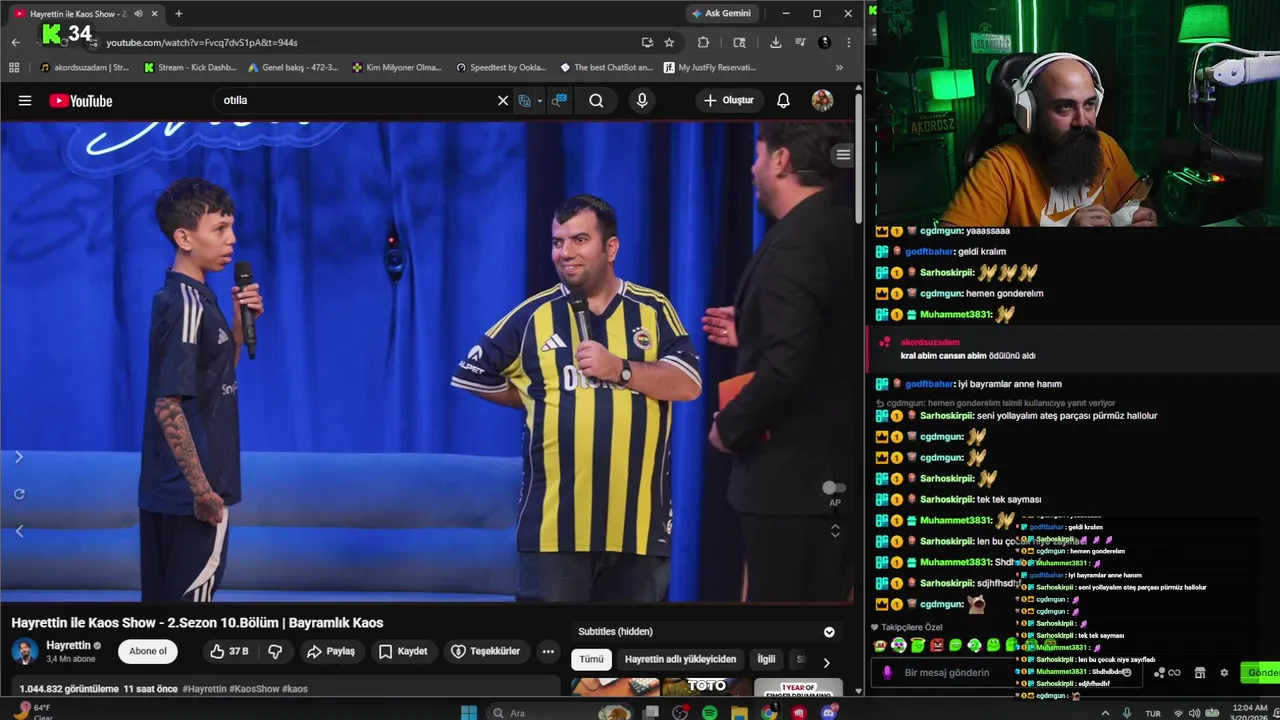This screenshot has height=720, width=1280.
Task: Subscribe with the Abone ol button
Action: click(147, 651)
